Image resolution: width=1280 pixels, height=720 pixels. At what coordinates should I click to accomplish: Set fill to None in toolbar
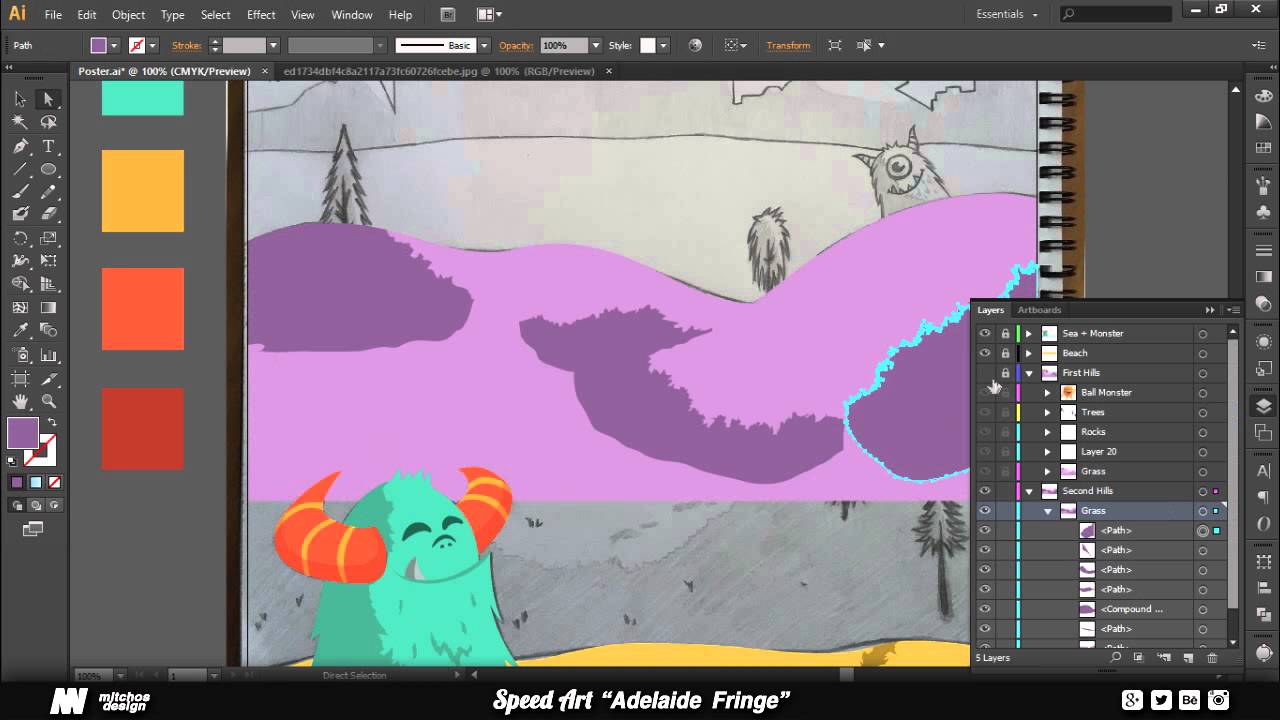pos(54,482)
